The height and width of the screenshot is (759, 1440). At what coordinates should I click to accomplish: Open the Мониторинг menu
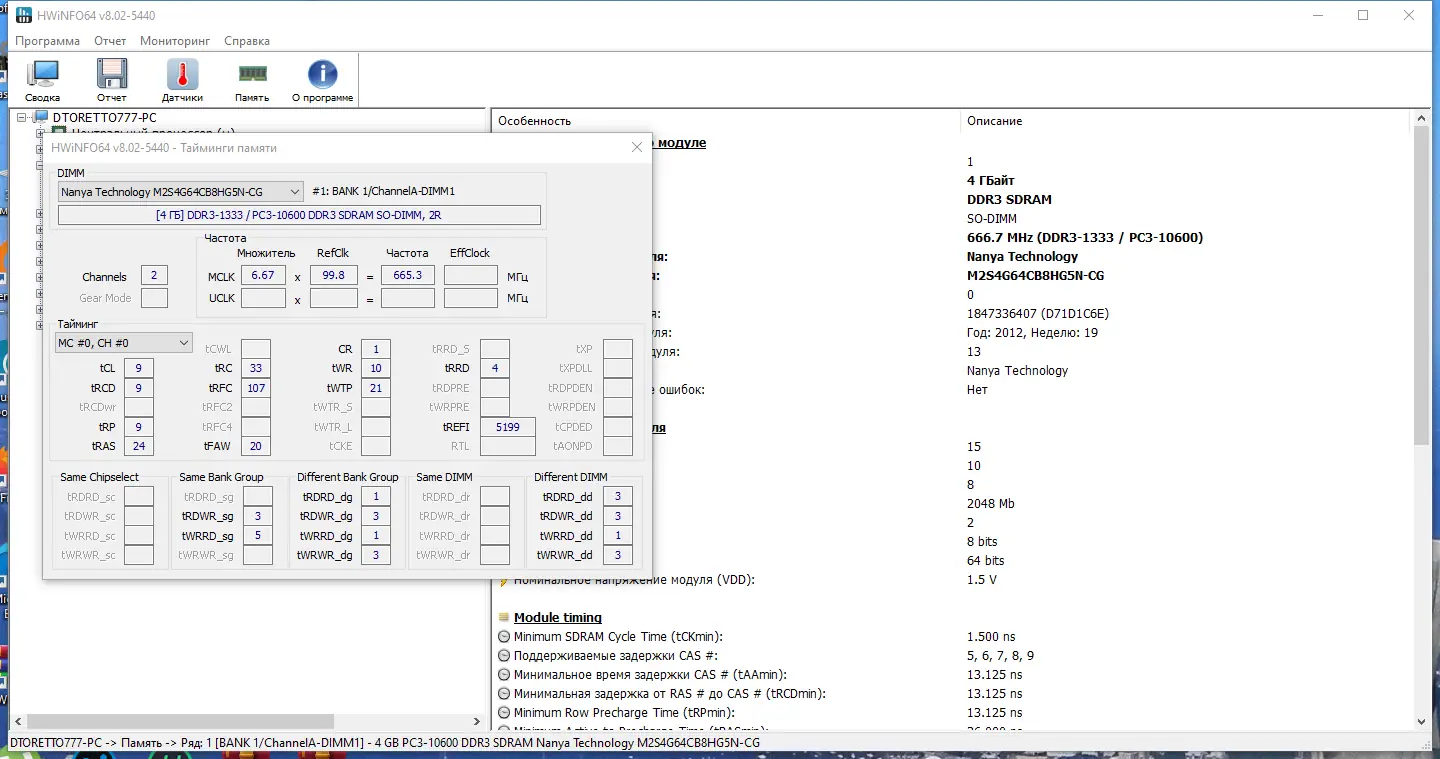pos(175,41)
